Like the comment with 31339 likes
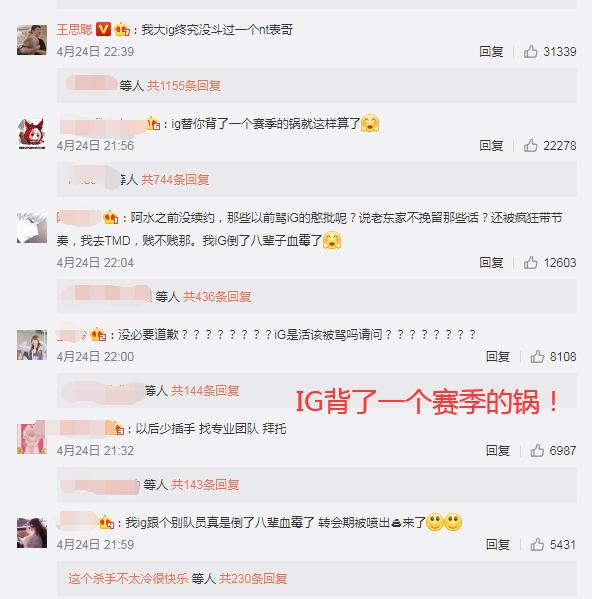Image resolution: width=592 pixels, height=599 pixels. coord(531,51)
